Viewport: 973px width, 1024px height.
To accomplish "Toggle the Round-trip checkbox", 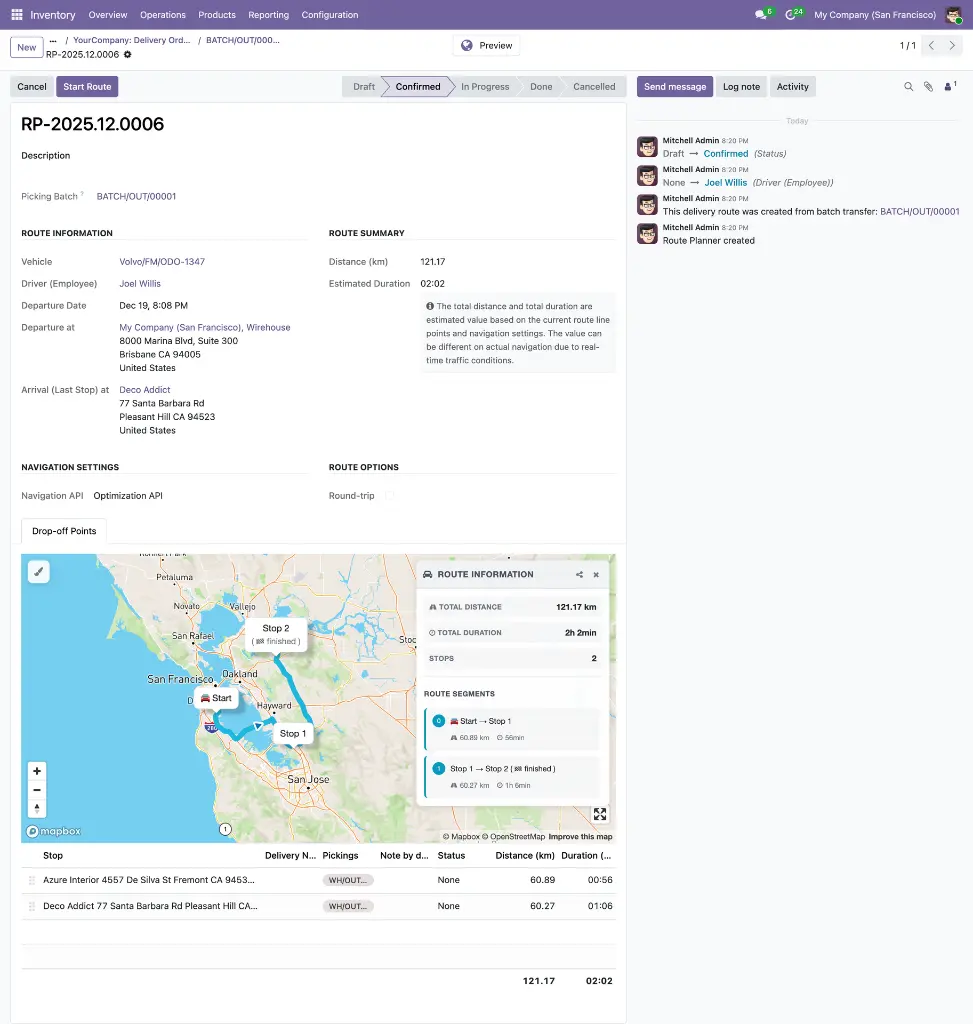I will coord(390,496).
